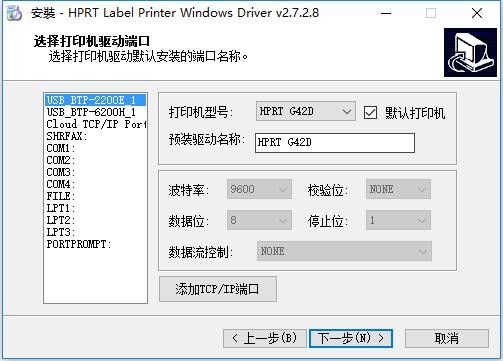Open the 校验位 NONE dropdown
Image resolution: width=503 pixels, height=361 pixels.
(x=398, y=189)
